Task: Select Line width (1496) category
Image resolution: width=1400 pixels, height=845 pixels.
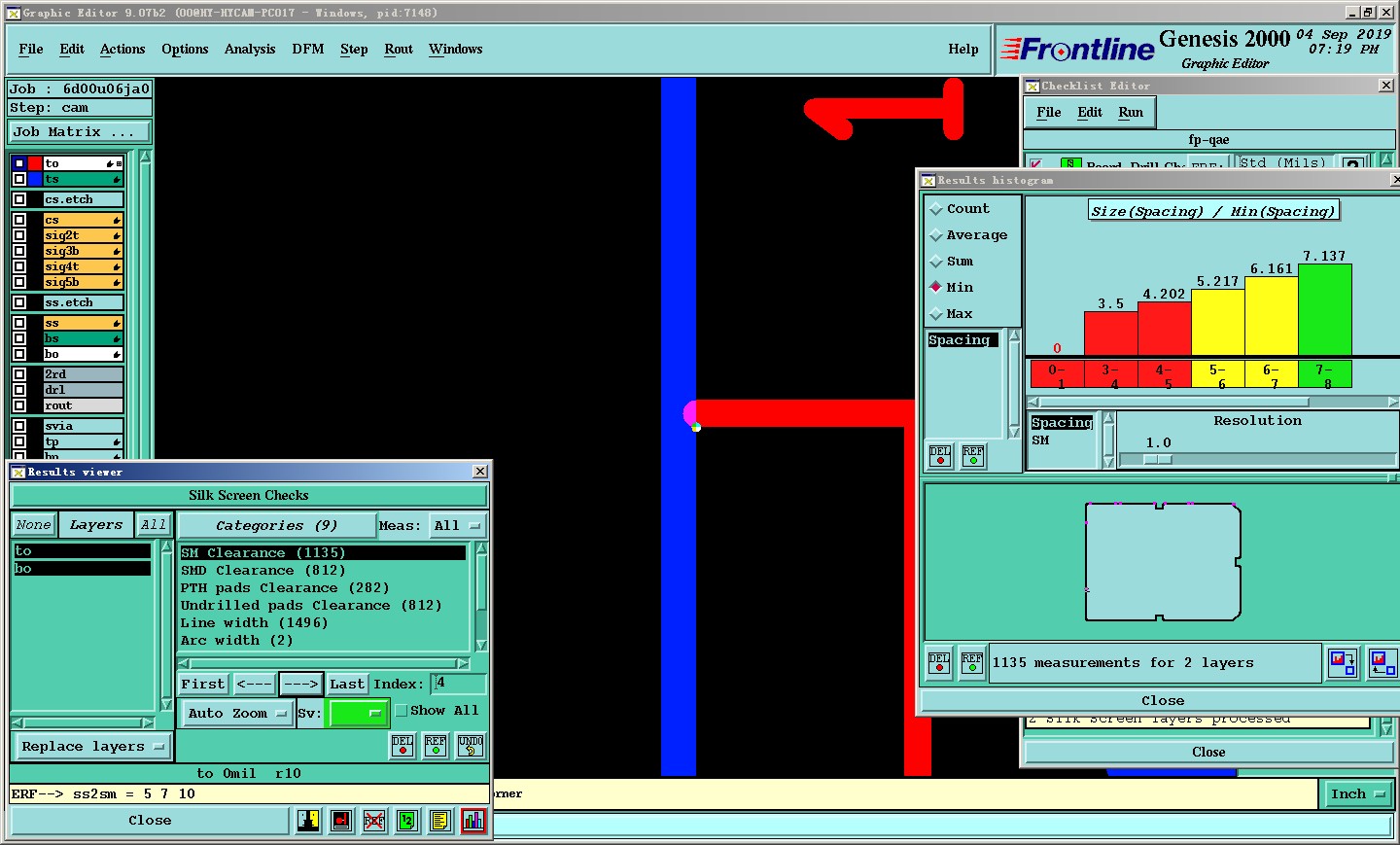Action: point(254,623)
